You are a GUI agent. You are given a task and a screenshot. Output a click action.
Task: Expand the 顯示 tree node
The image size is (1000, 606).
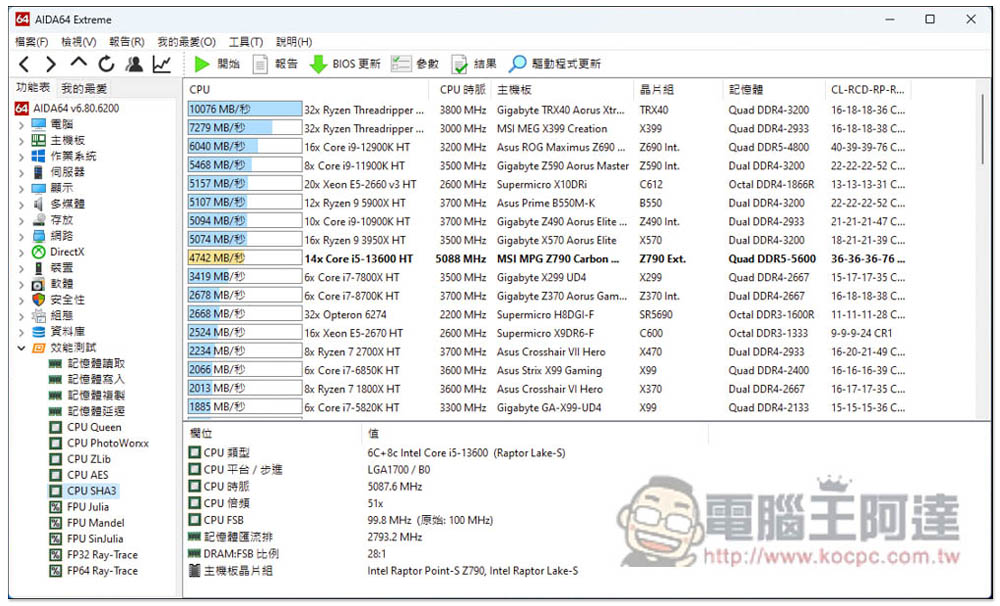point(21,188)
